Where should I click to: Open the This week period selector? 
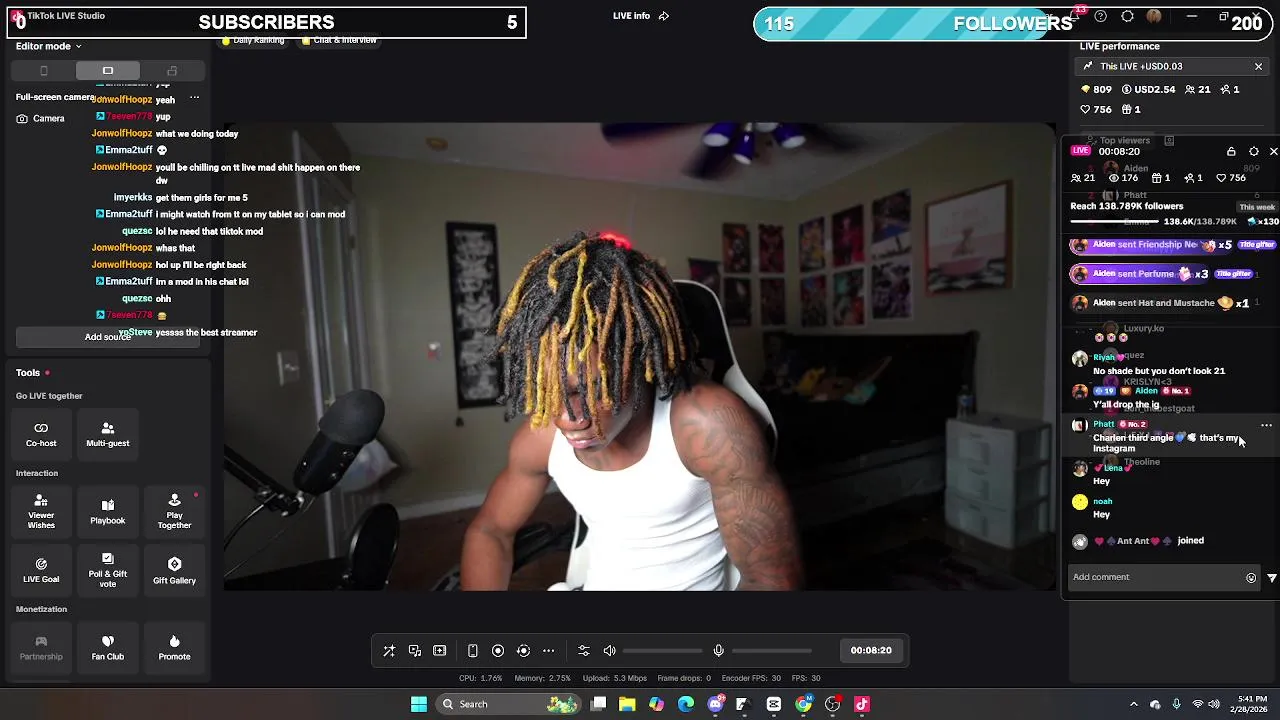(1257, 207)
